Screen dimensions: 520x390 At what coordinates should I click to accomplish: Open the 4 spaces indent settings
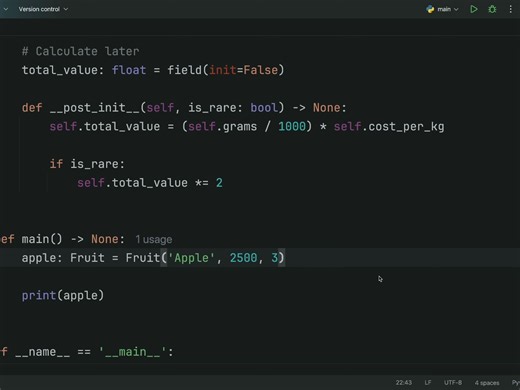[x=487, y=382]
